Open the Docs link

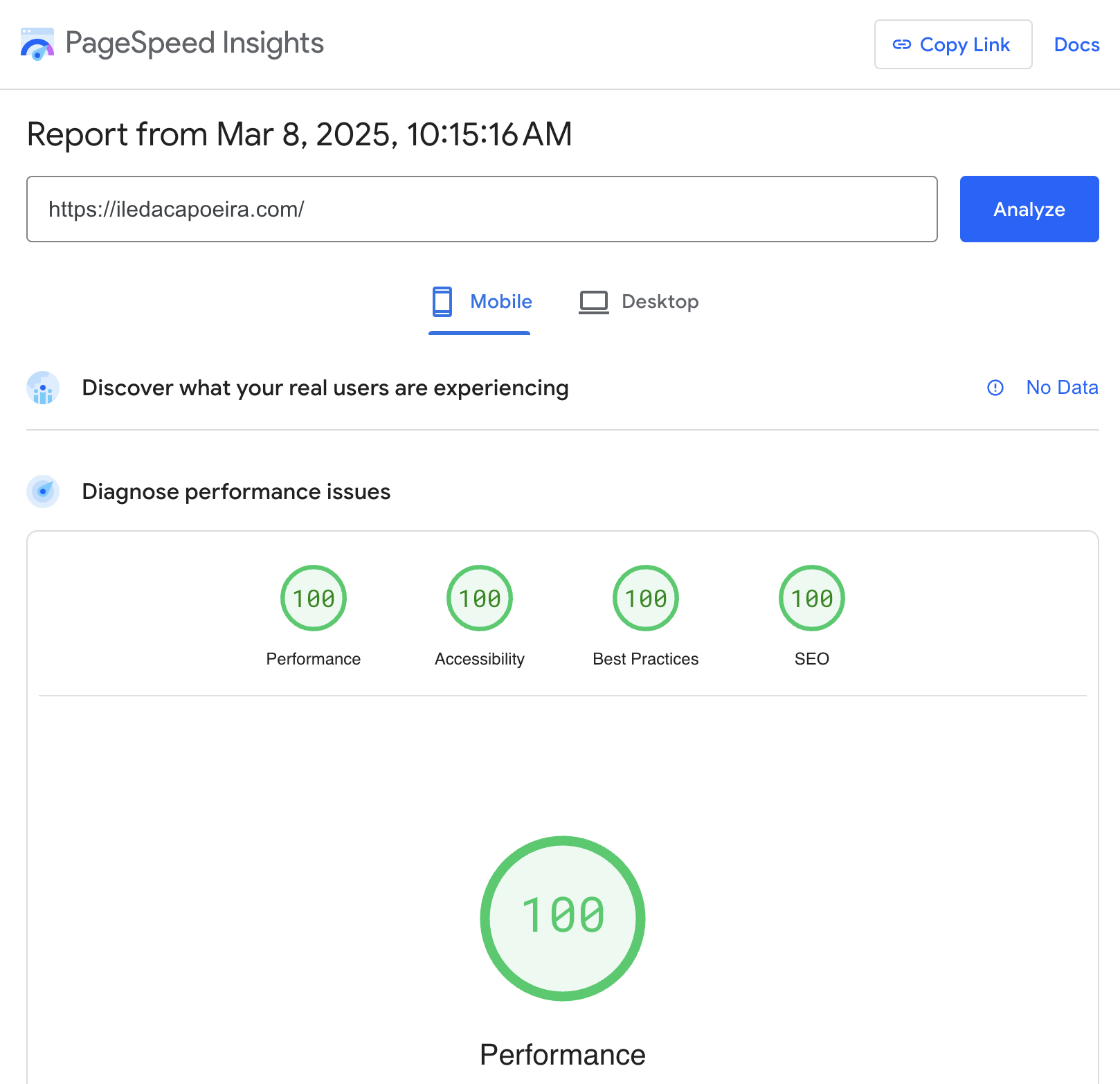tap(1076, 44)
